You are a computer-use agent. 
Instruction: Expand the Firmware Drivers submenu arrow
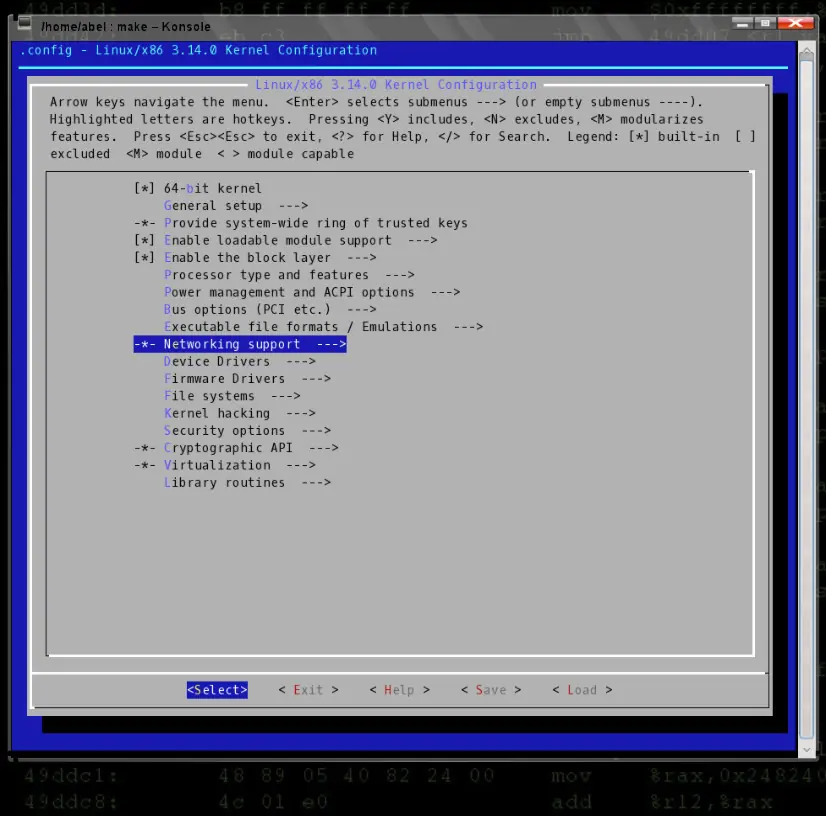[316, 379]
